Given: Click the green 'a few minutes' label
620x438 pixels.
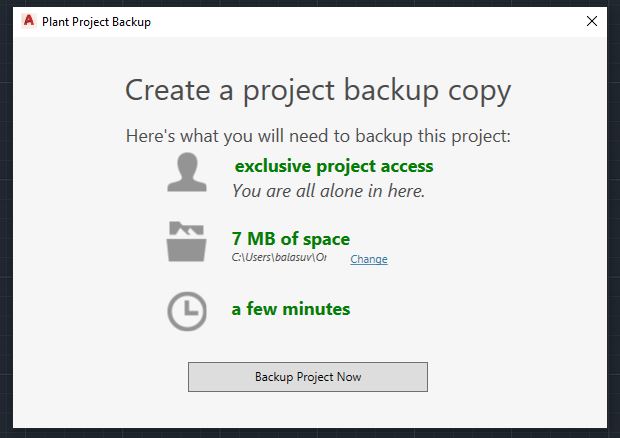Looking at the screenshot, I should click(x=291, y=309).
